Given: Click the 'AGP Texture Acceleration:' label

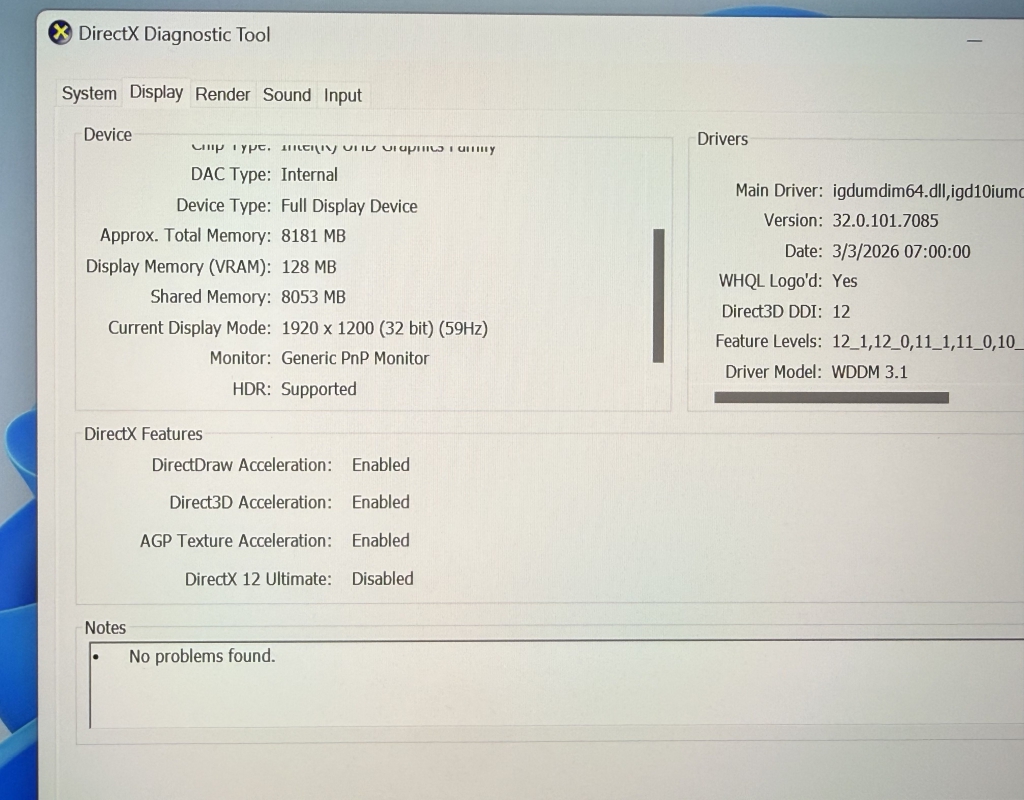Looking at the screenshot, I should point(236,540).
